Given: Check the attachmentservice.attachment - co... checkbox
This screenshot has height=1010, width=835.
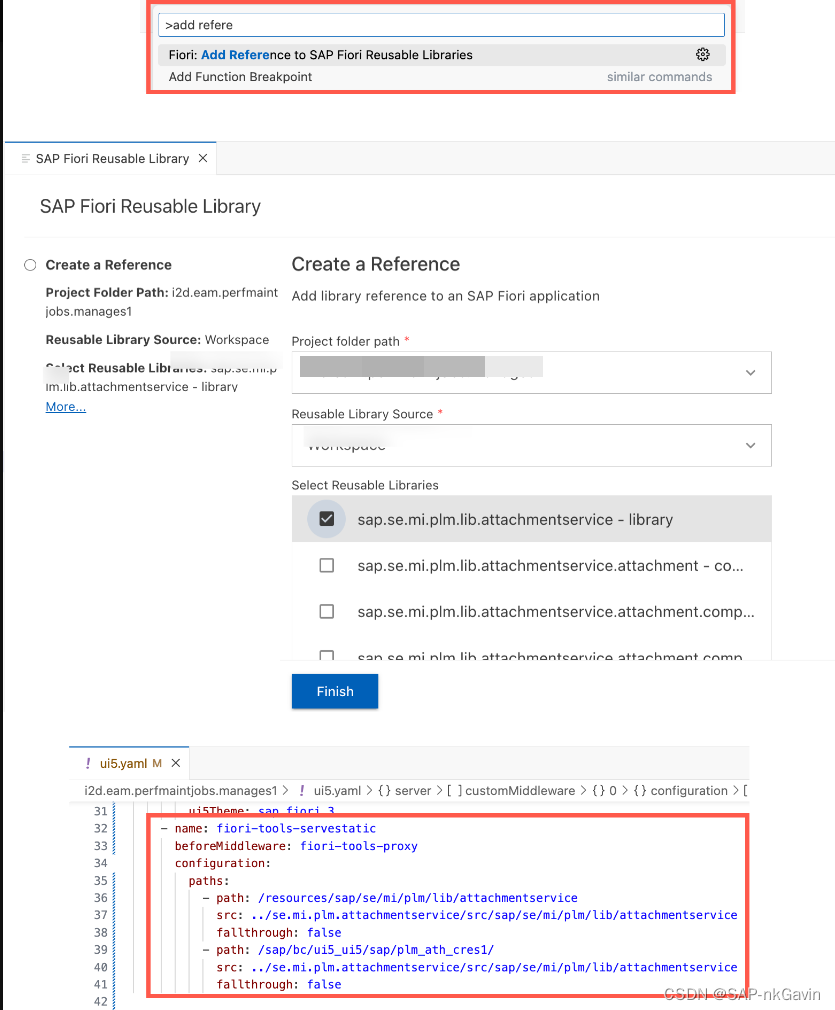Looking at the screenshot, I should click(x=326, y=565).
